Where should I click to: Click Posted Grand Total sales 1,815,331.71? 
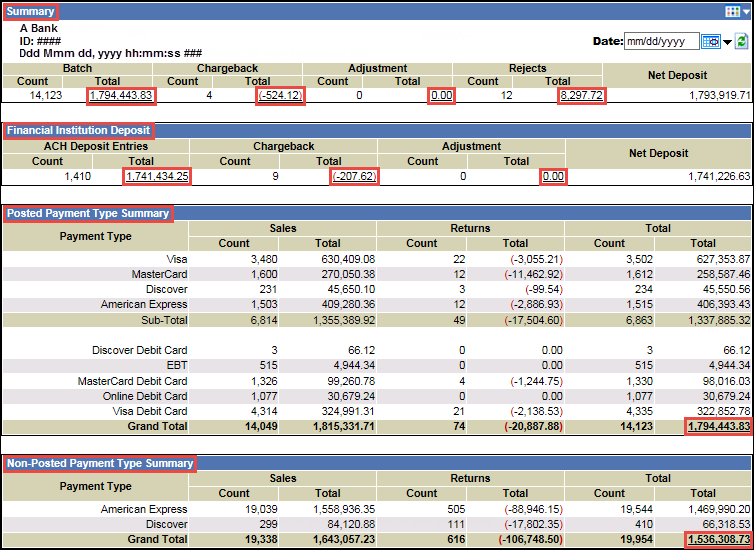[344, 426]
